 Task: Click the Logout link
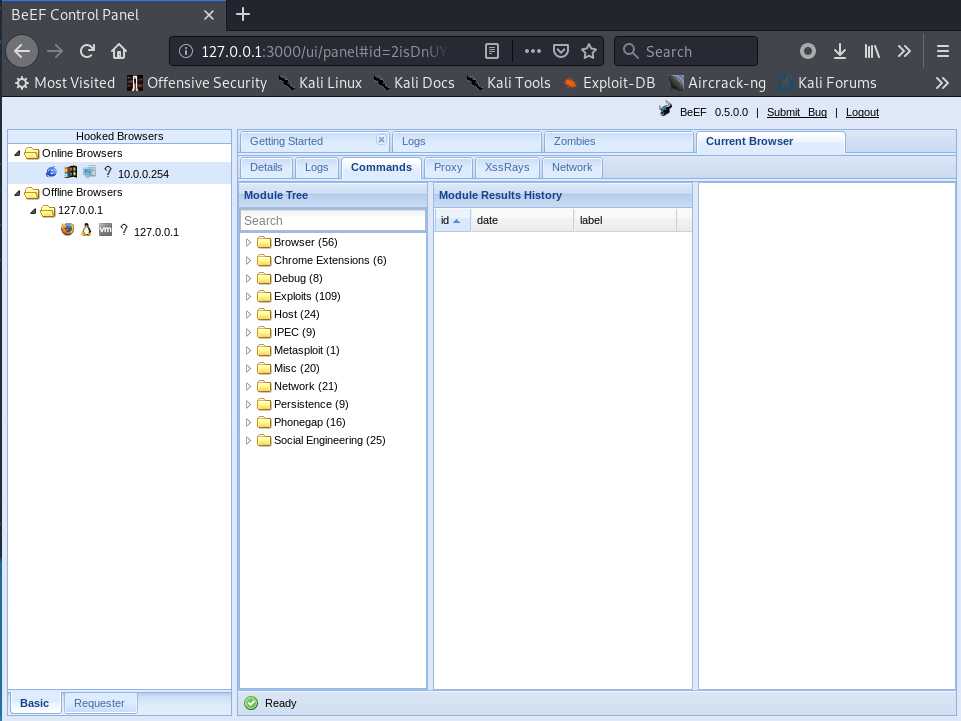(862, 112)
